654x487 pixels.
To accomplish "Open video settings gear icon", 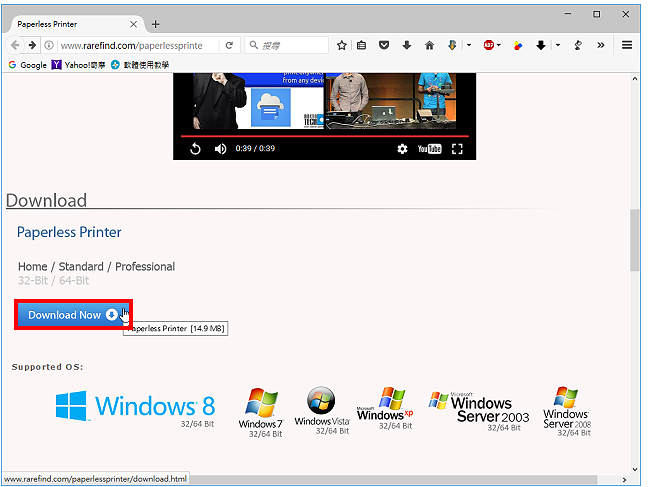I will coord(402,149).
